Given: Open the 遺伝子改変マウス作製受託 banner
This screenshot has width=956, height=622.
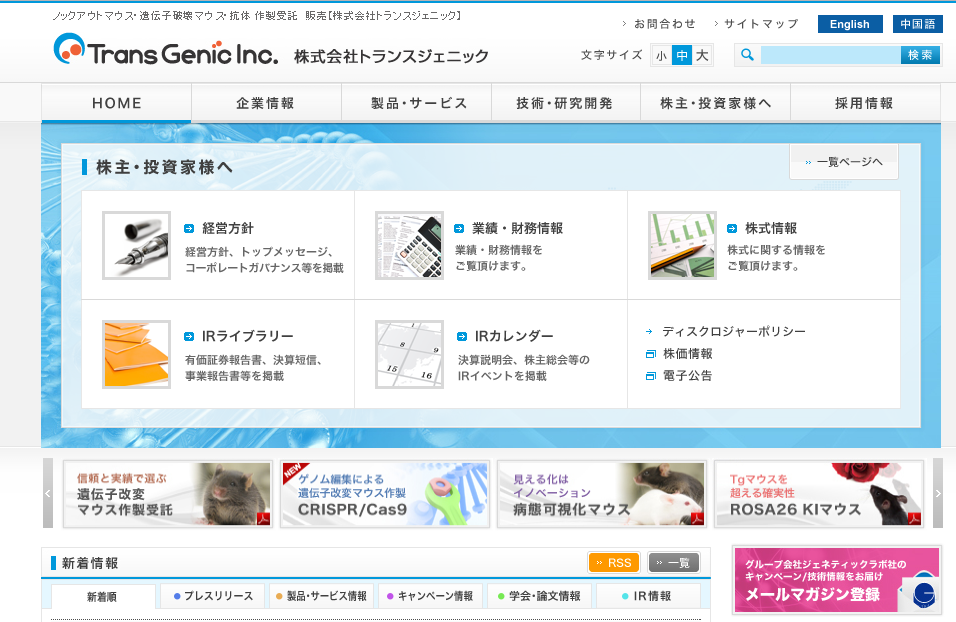Looking at the screenshot, I should tap(168, 494).
